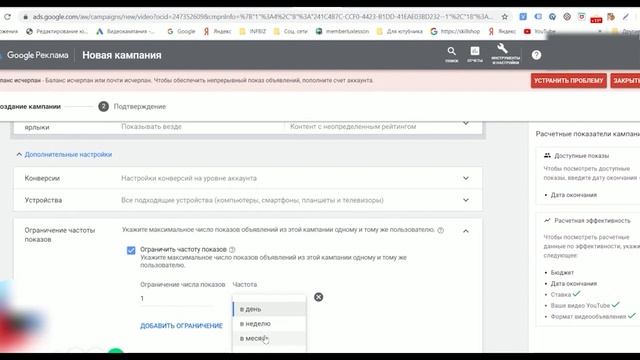The width and height of the screenshot is (640, 360).
Task: Open the tools and settings wrench icon
Action: coord(505,54)
